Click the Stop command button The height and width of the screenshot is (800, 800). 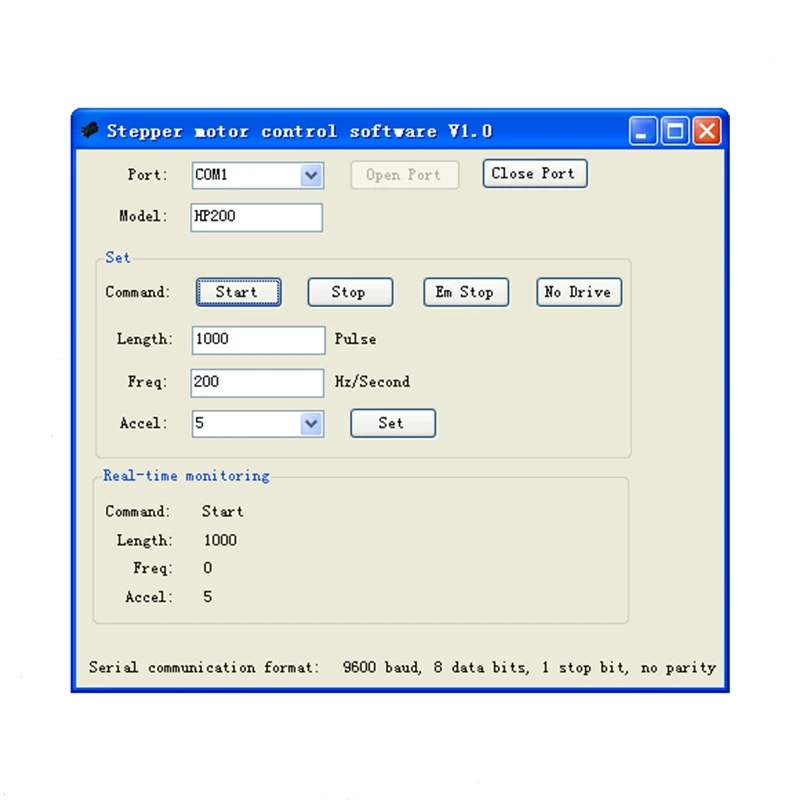pyautogui.click(x=350, y=292)
